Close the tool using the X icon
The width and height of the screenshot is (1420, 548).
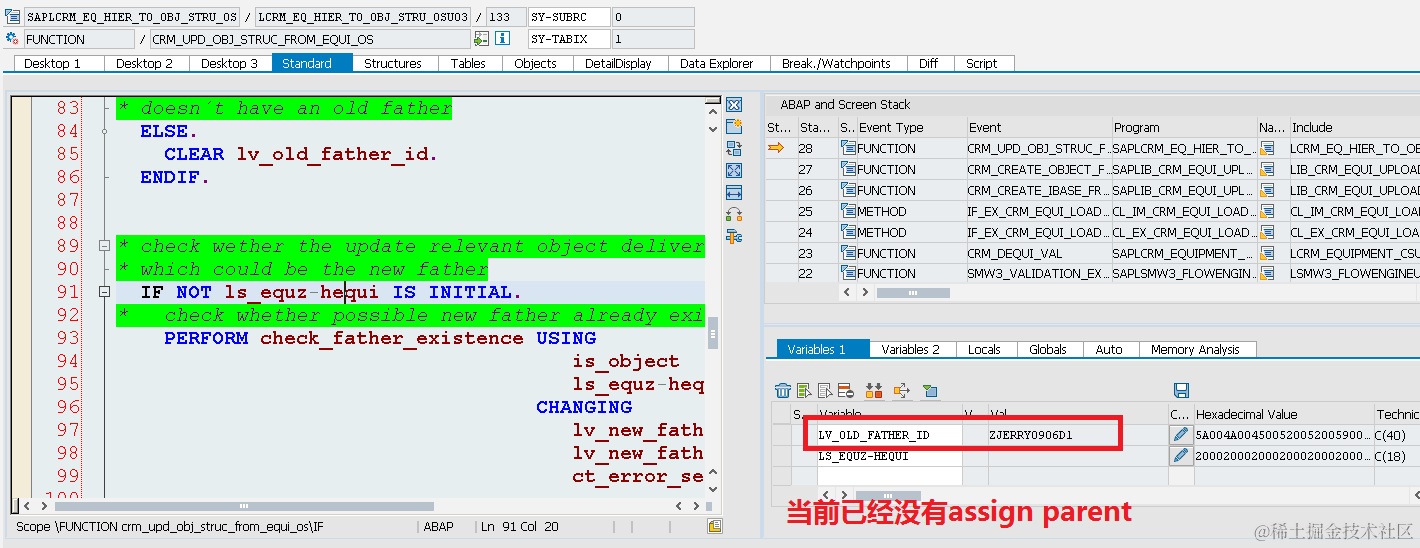pos(734,105)
